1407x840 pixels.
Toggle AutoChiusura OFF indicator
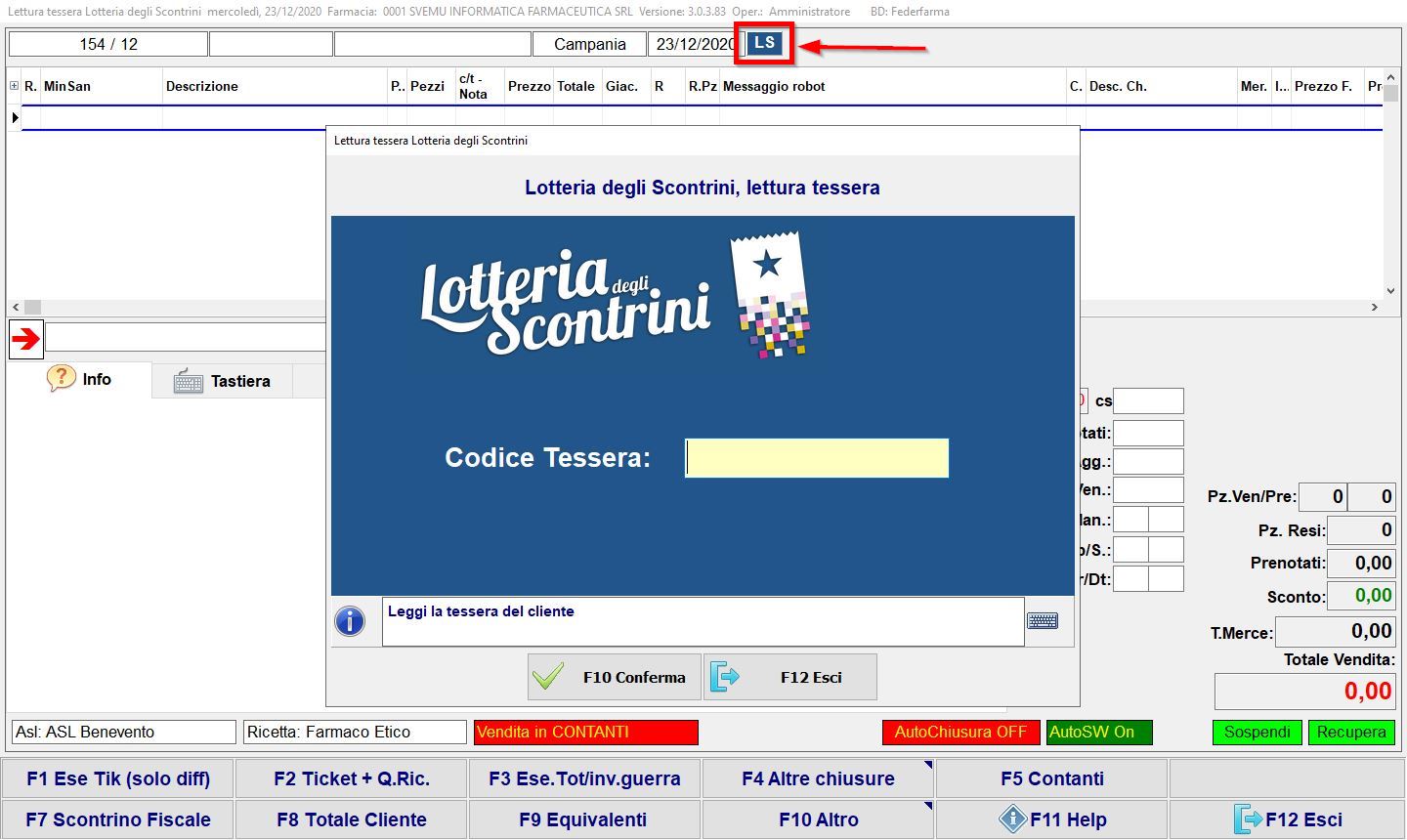(x=959, y=733)
